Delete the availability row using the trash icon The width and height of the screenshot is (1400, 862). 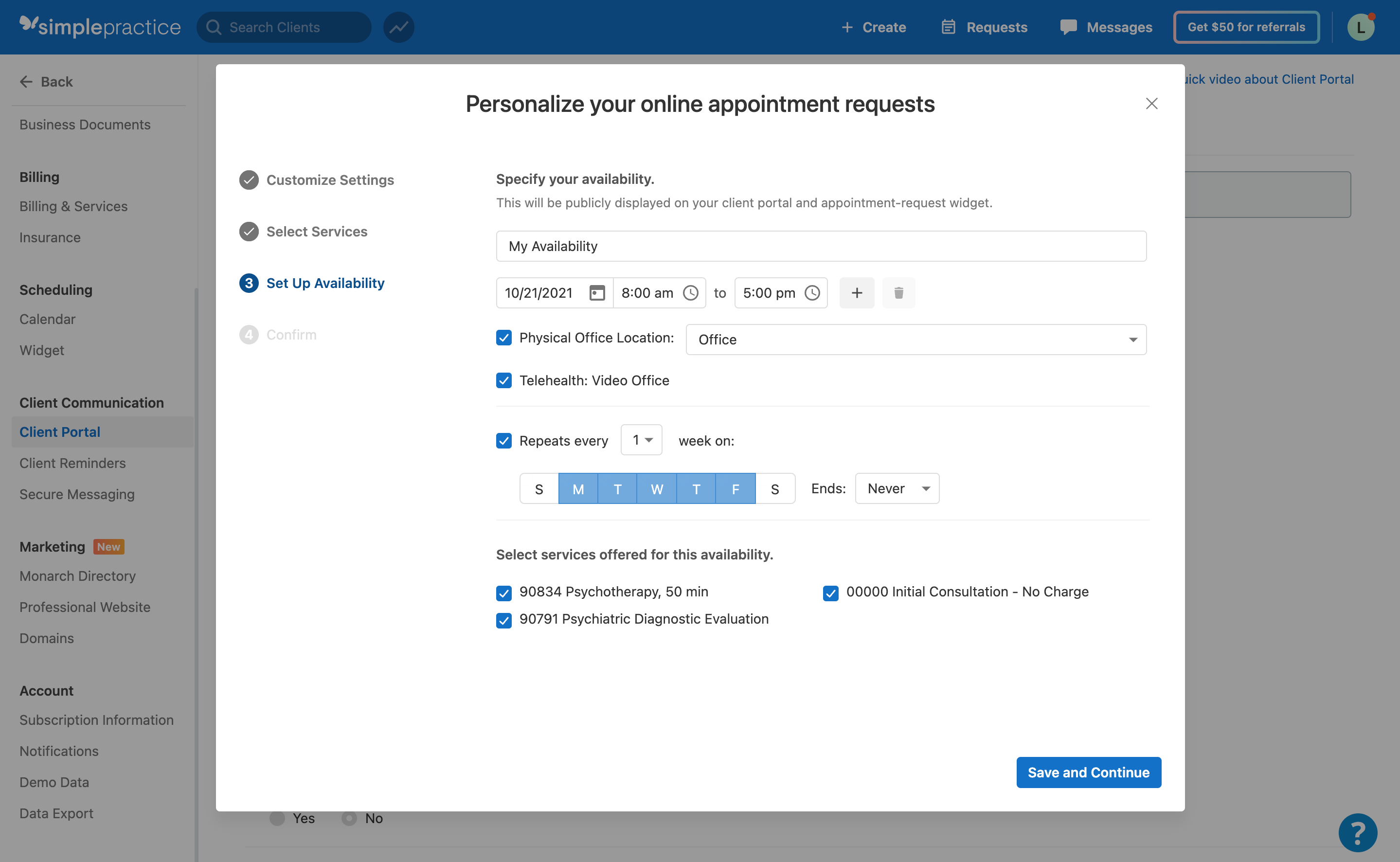[x=898, y=292]
